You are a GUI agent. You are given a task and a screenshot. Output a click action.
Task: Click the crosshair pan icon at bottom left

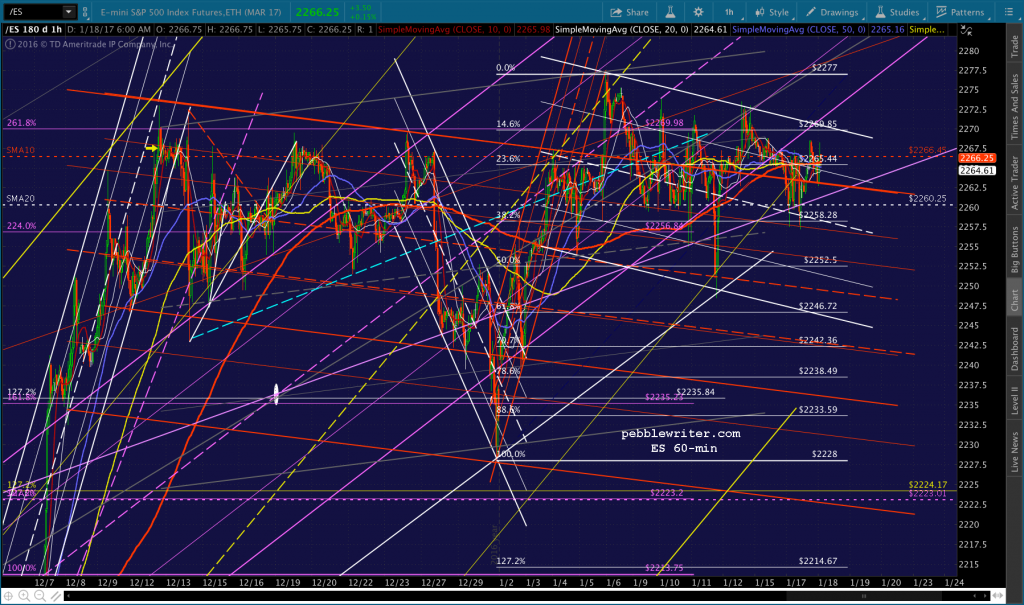coord(8,596)
